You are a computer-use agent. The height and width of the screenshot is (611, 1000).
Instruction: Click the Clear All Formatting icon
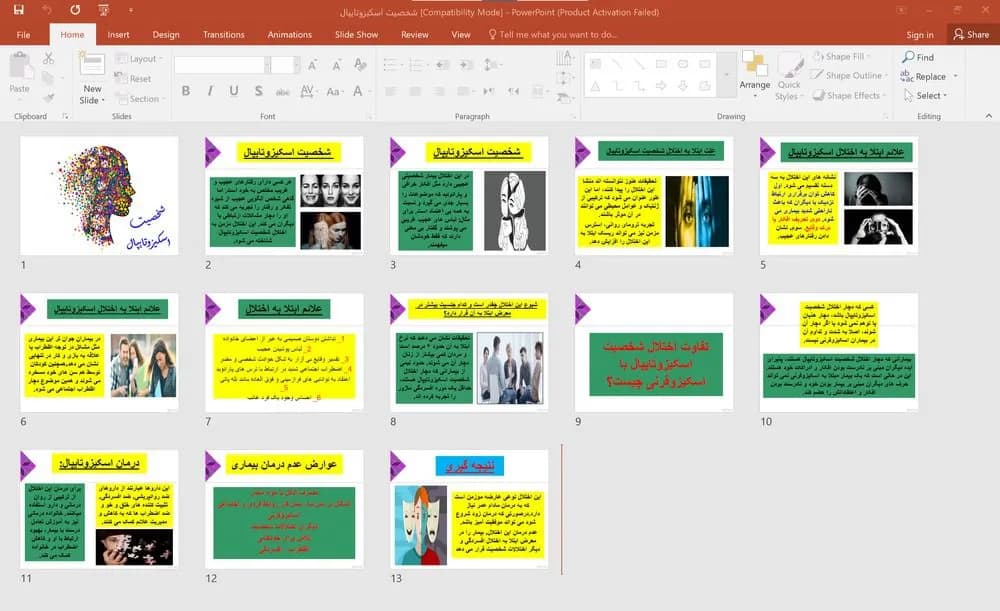[x=360, y=65]
